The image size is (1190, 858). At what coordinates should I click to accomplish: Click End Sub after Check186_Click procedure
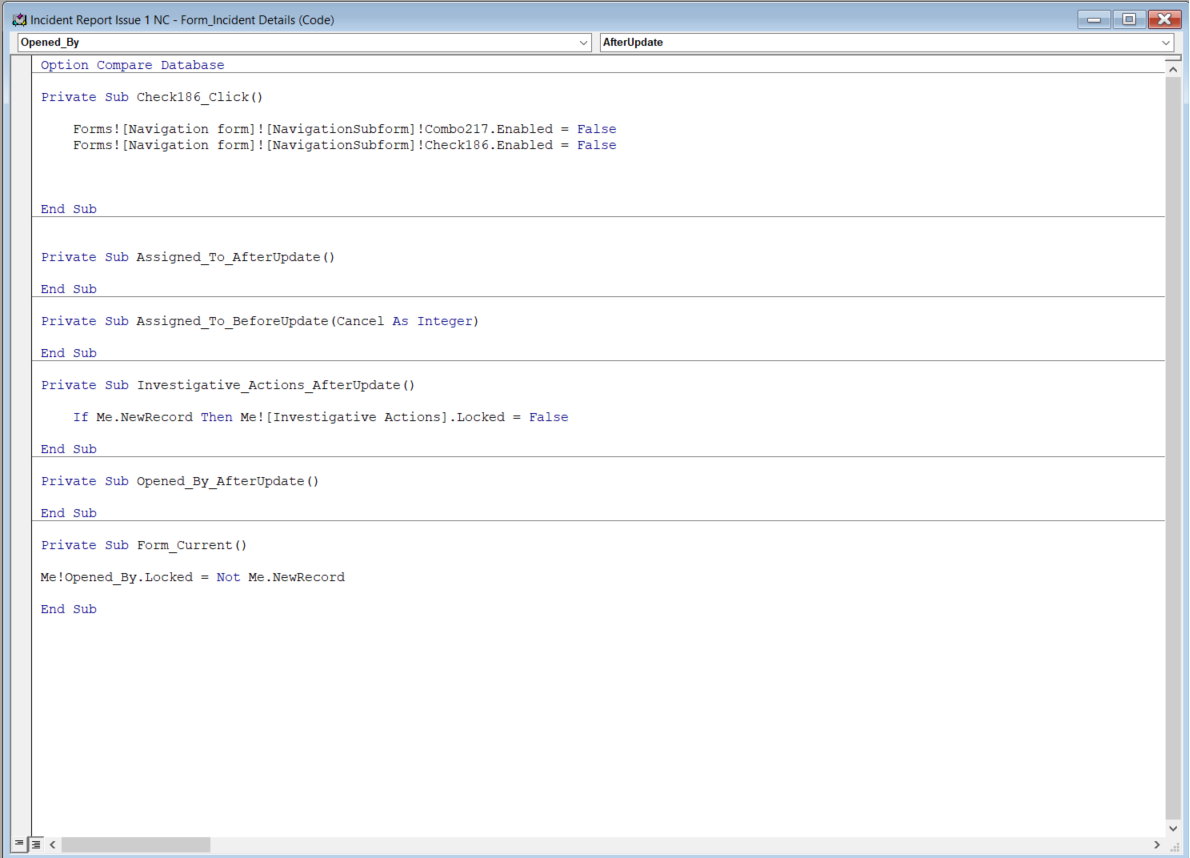pos(68,209)
